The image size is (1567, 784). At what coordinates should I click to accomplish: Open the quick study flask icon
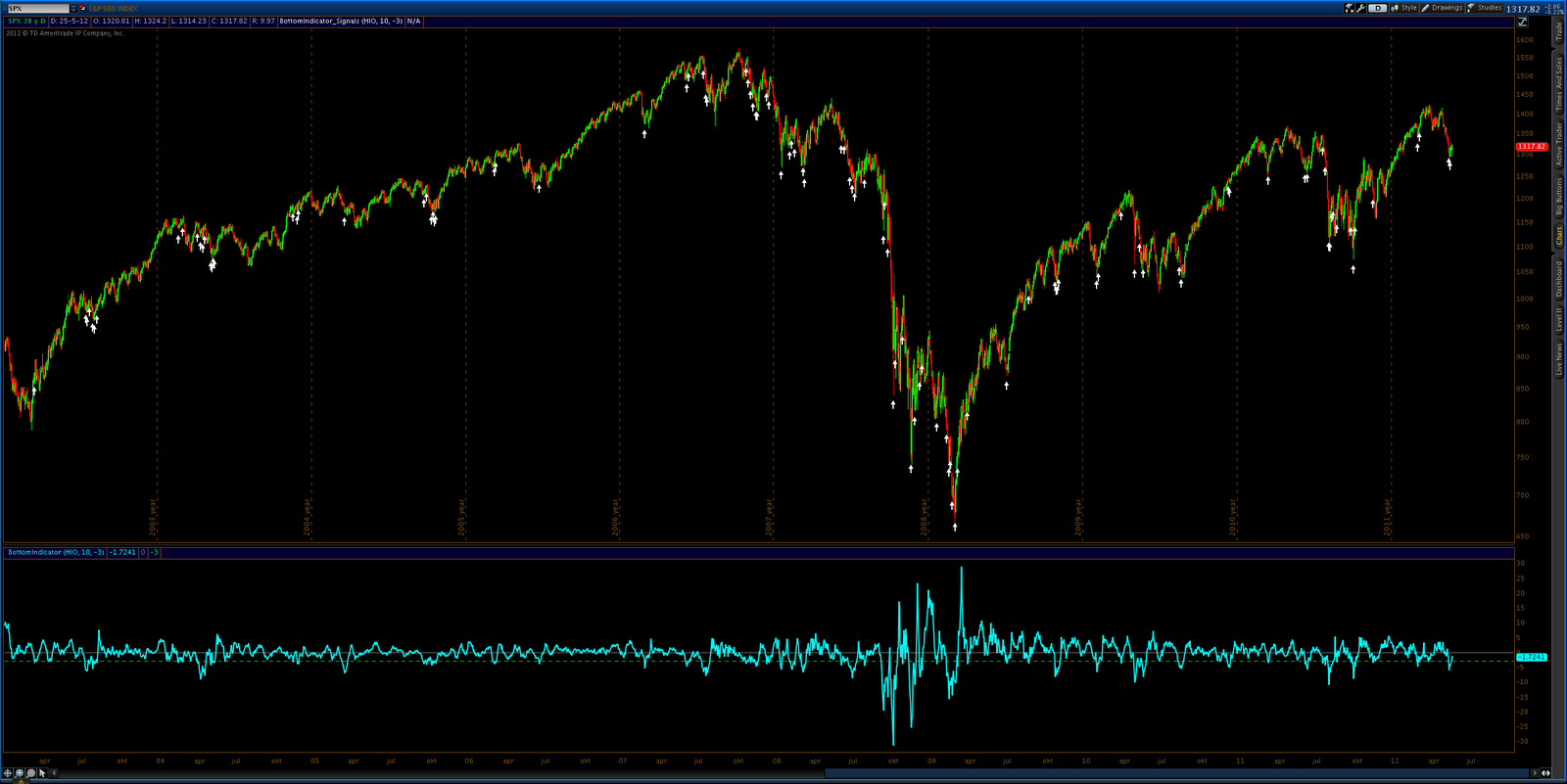coord(1349,8)
